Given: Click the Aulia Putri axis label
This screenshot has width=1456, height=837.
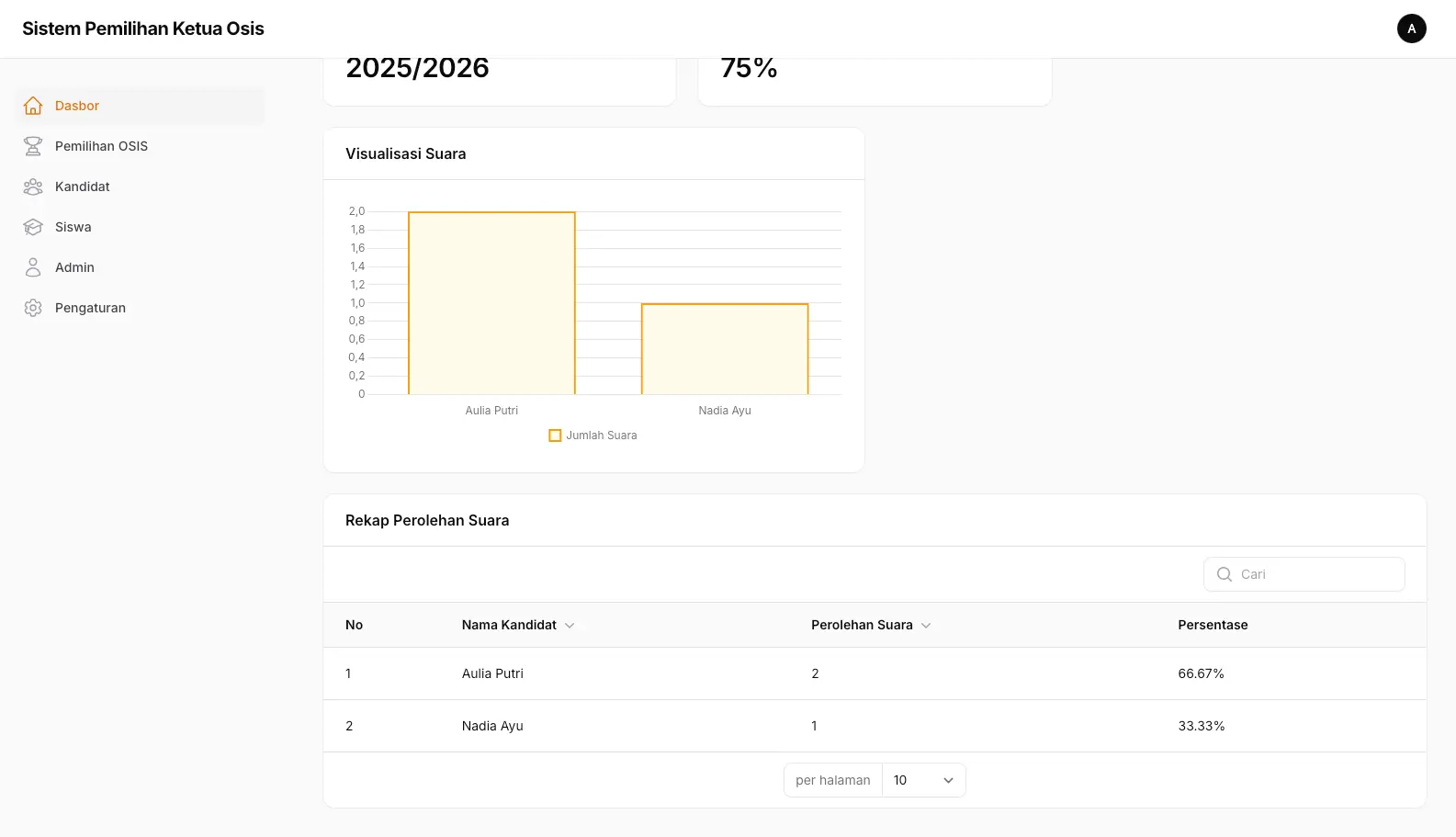Looking at the screenshot, I should click(491, 411).
